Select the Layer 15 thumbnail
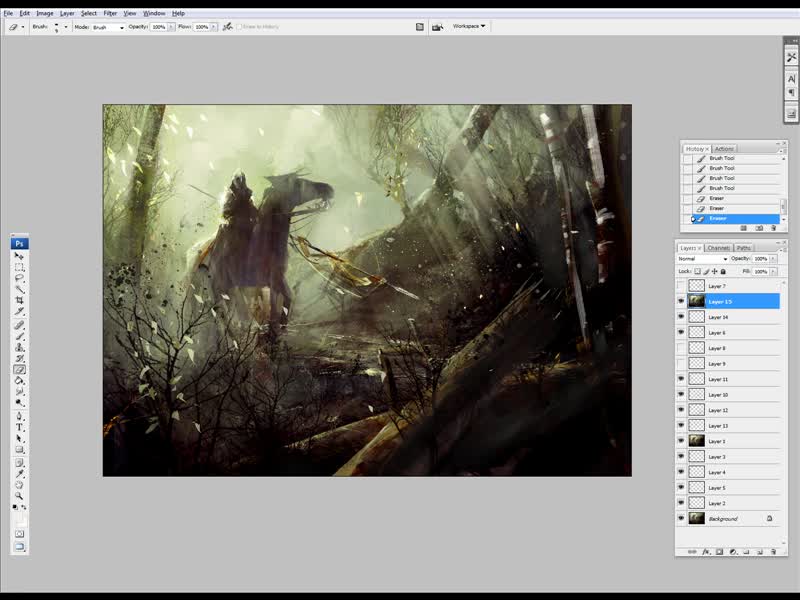This screenshot has height=600, width=800. point(696,302)
